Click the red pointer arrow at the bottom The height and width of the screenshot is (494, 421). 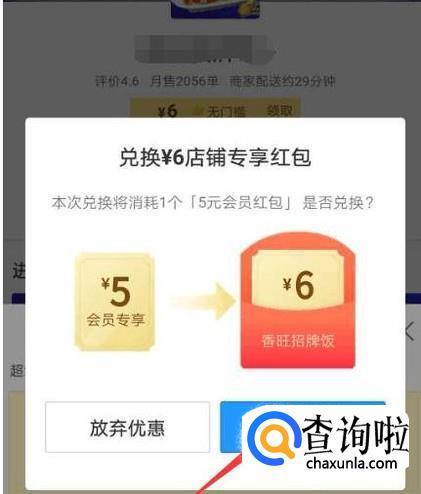click(220, 475)
